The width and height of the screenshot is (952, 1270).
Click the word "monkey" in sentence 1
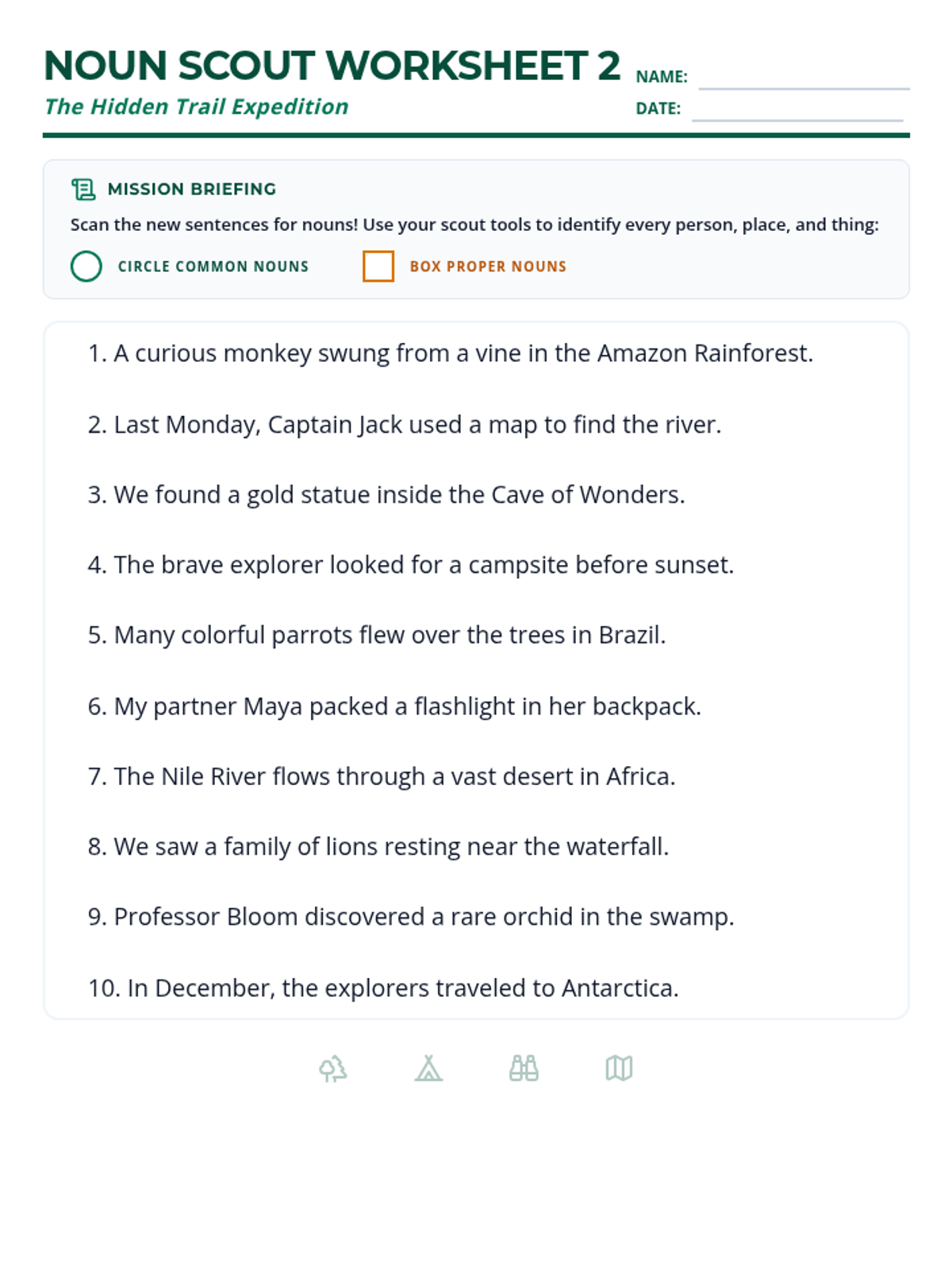[x=267, y=353]
